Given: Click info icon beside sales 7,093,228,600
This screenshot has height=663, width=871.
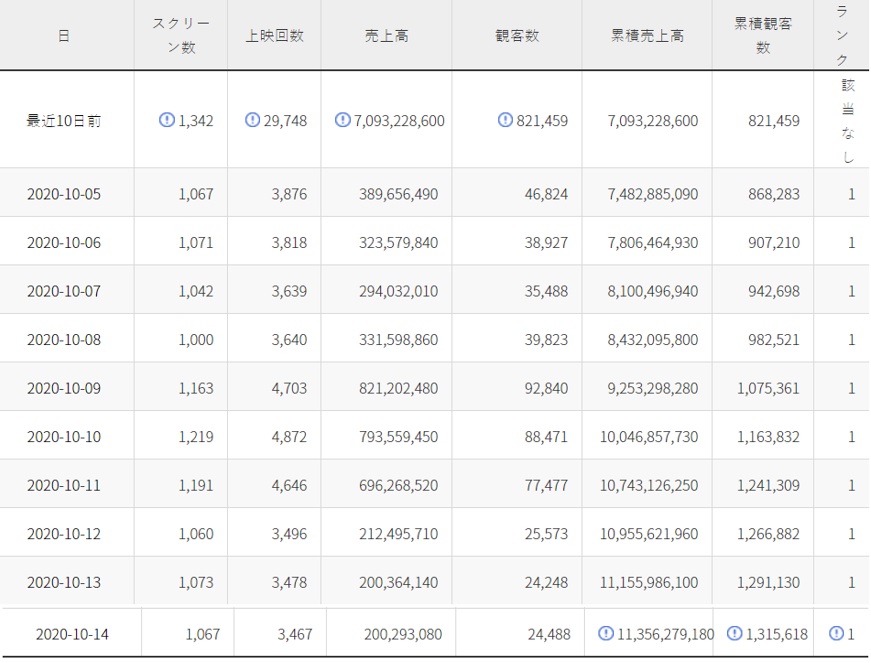Looking at the screenshot, I should (x=342, y=120).
